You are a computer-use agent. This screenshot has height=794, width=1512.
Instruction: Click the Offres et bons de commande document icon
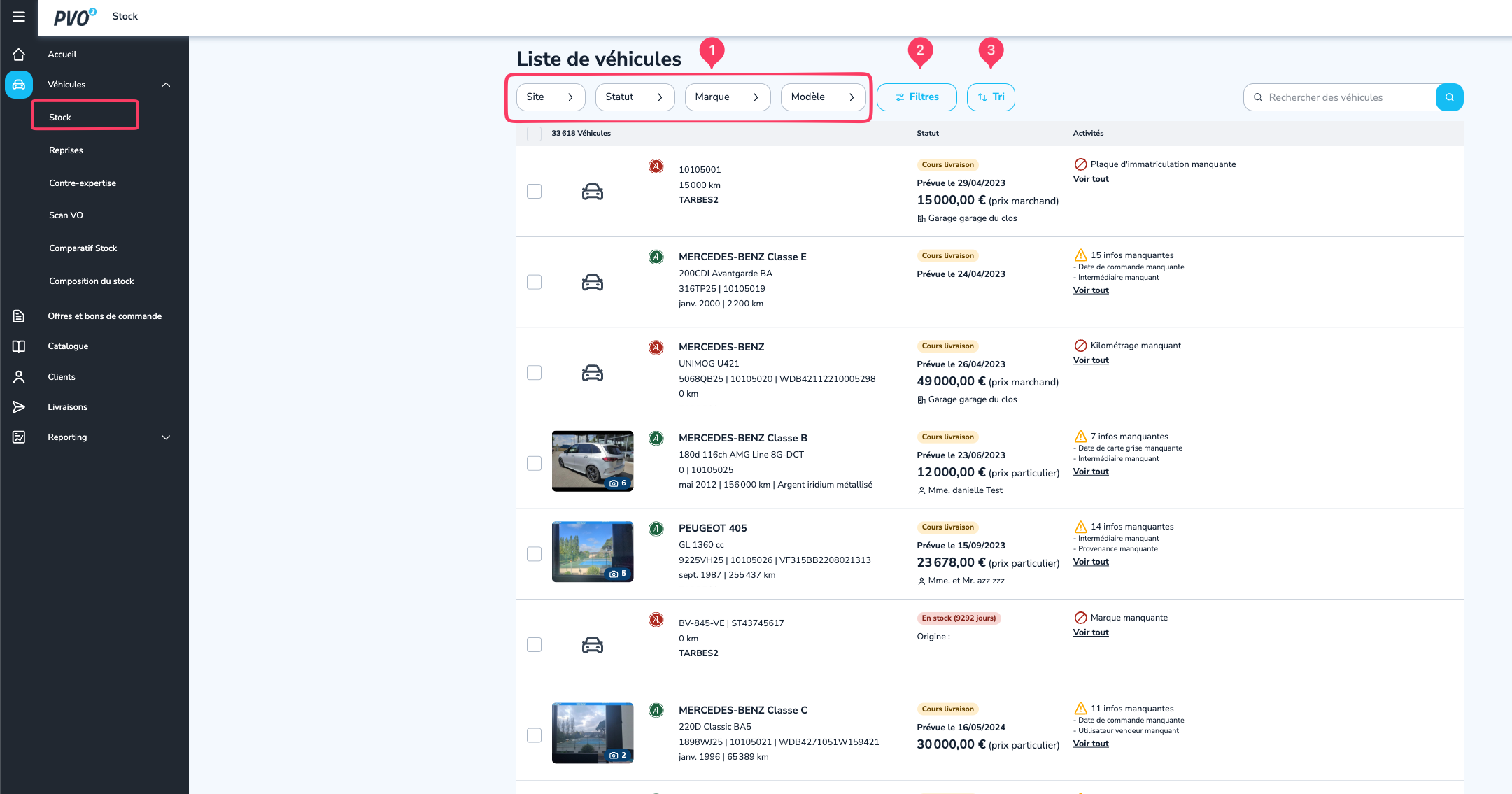click(19, 316)
